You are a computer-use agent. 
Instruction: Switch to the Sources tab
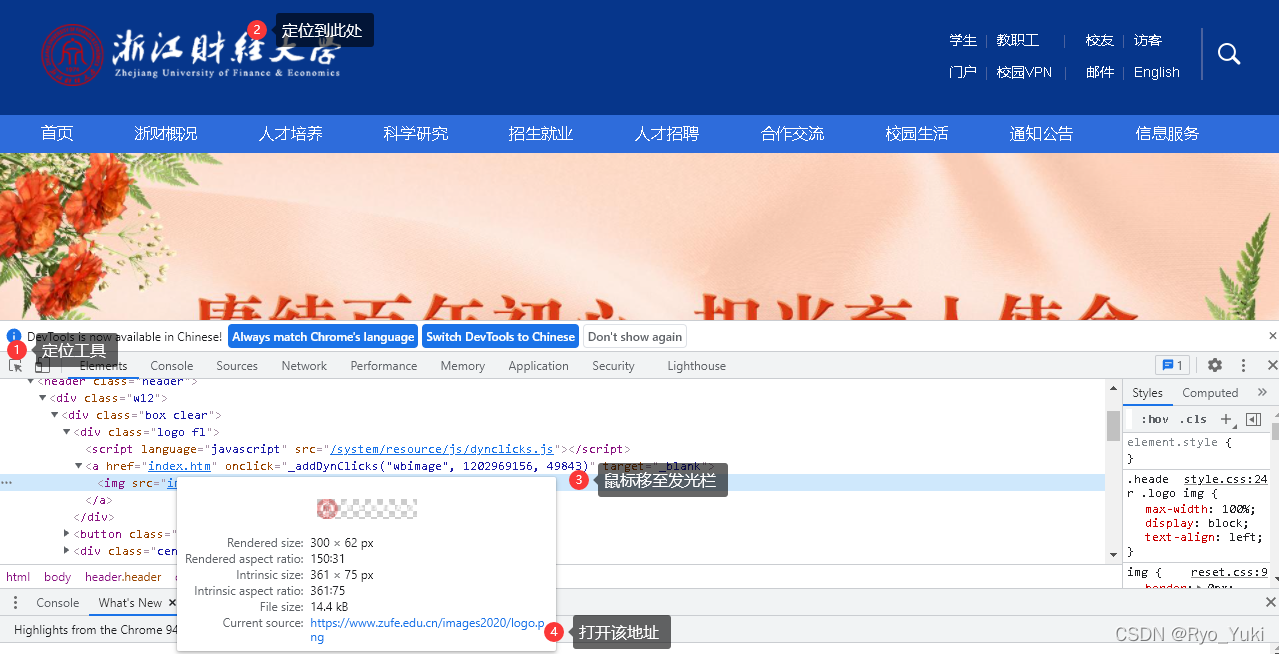(x=237, y=366)
